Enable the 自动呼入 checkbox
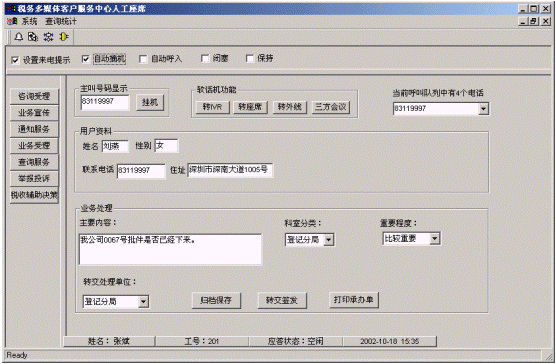This screenshot has width=556, height=364. tap(143, 59)
